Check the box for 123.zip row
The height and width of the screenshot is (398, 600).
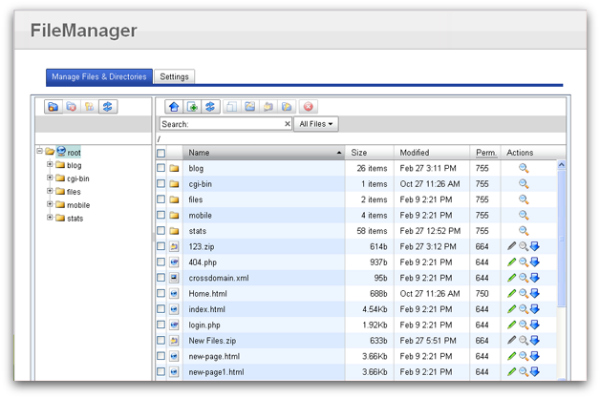click(161, 246)
